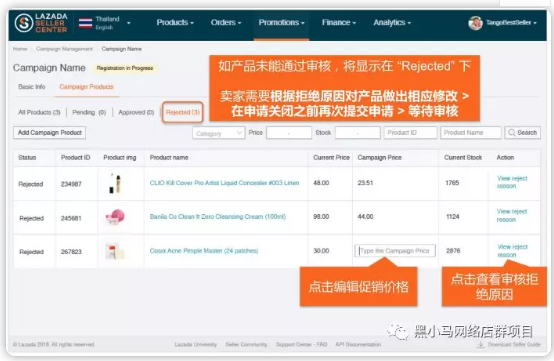
Task: Click the Search button
Action: coord(522,133)
